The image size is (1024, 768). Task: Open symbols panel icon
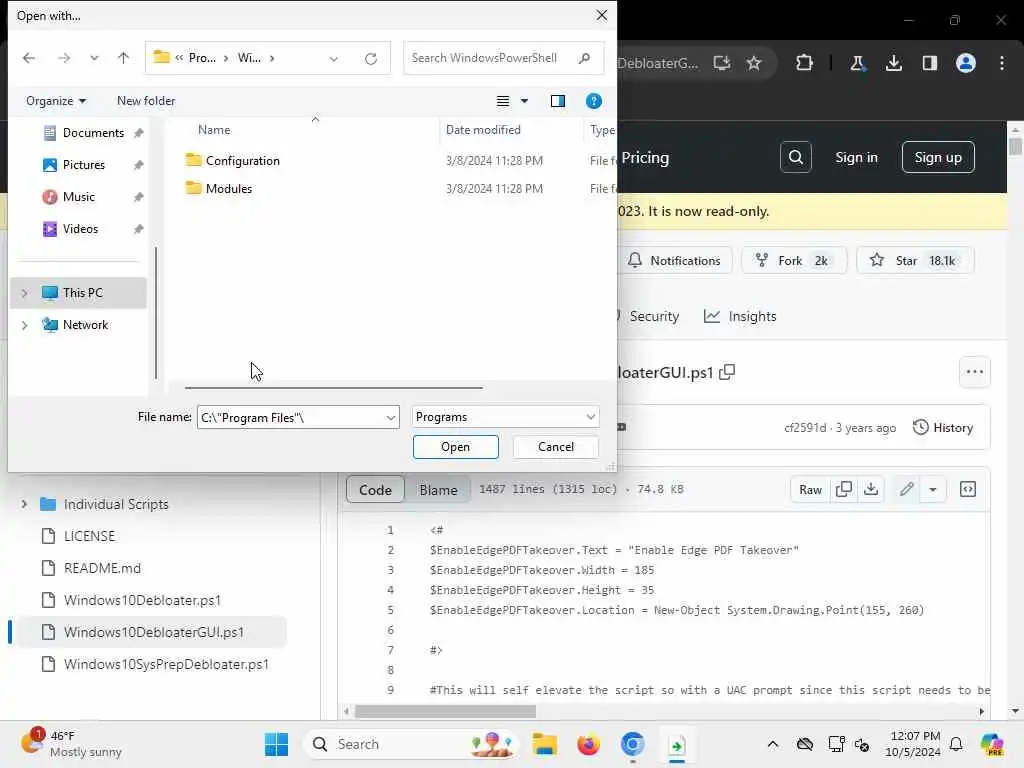click(968, 490)
